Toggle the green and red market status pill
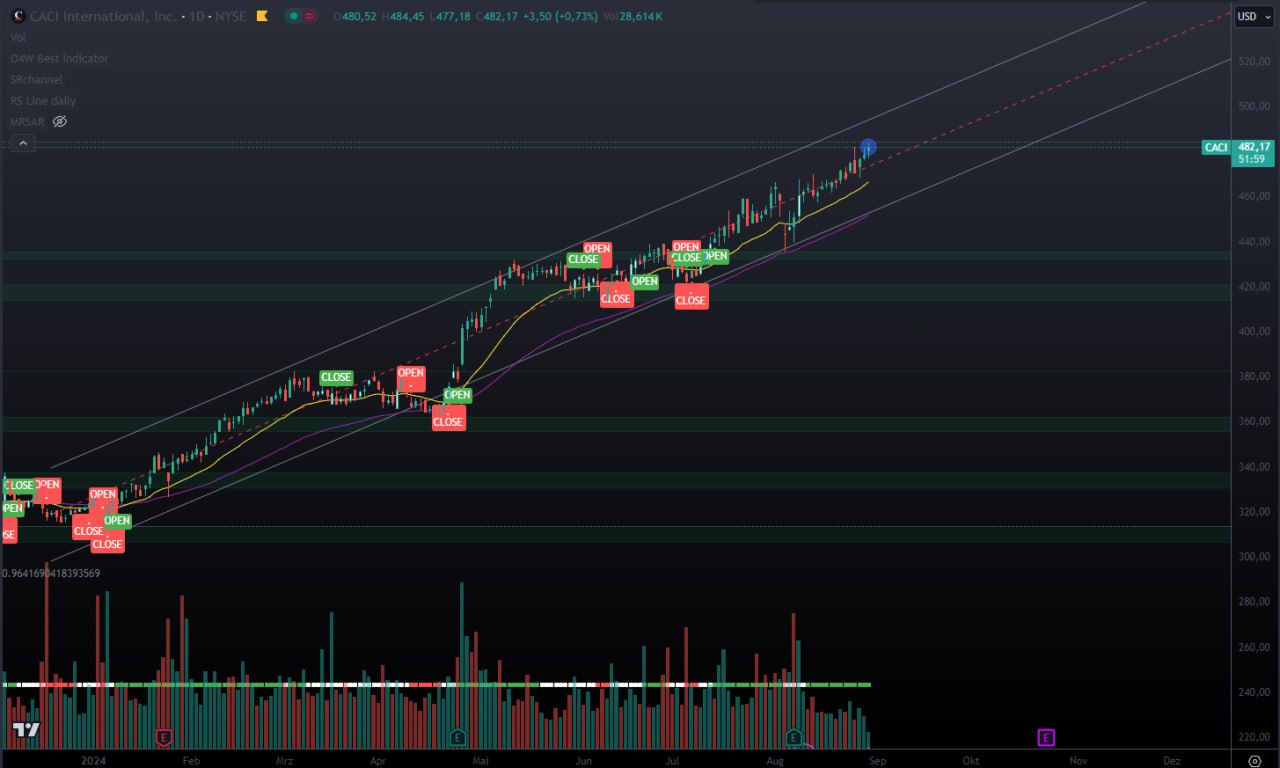 pyautogui.click(x=300, y=16)
